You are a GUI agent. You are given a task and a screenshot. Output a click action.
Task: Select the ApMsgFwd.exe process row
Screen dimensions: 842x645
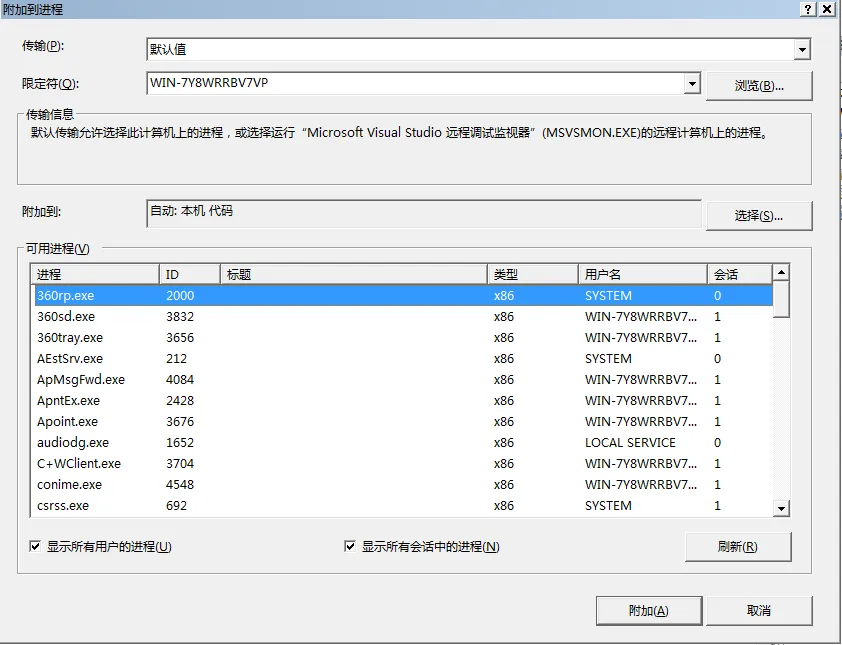pyautogui.click(x=403, y=379)
